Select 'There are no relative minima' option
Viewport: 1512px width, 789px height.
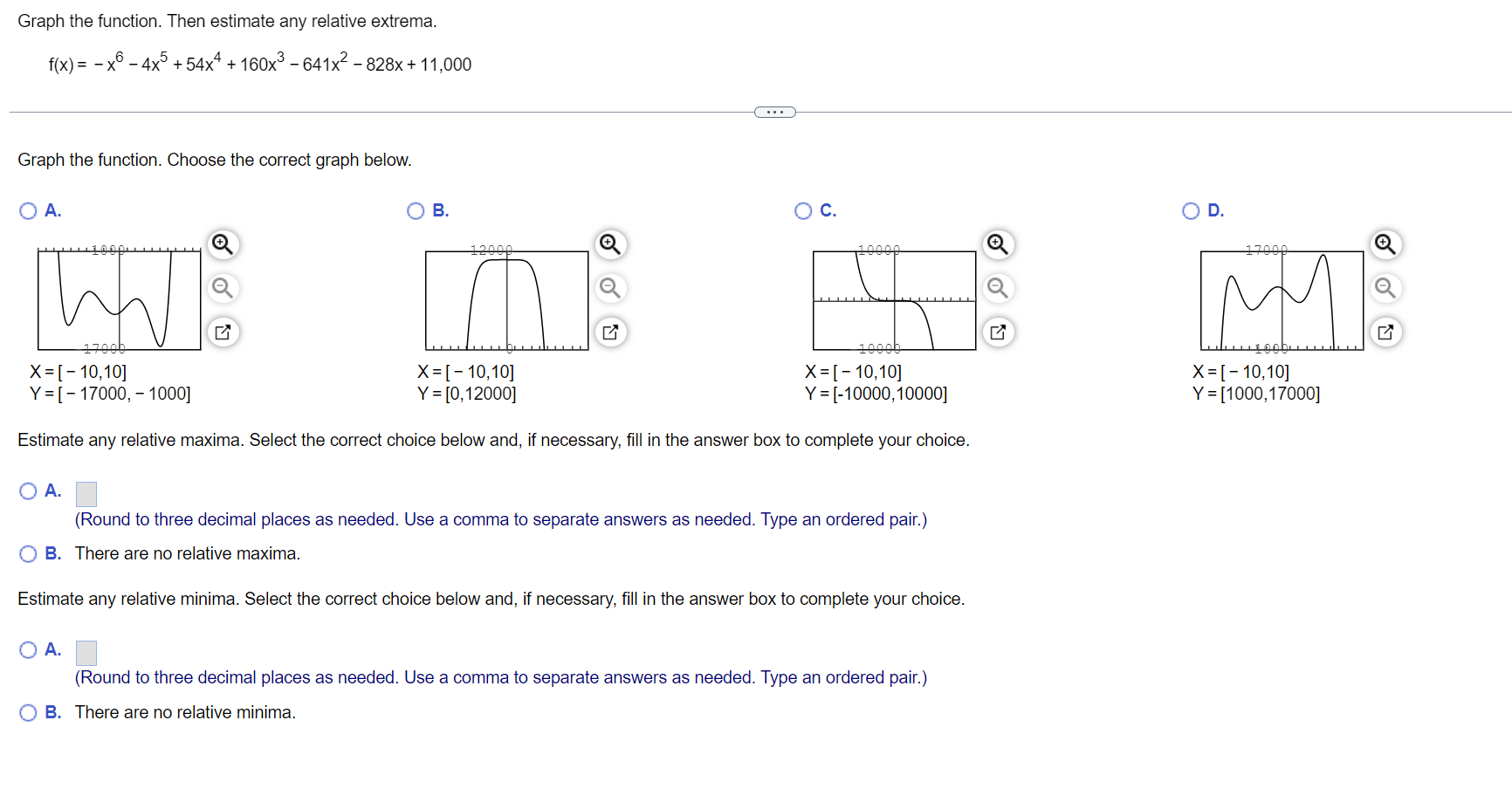coord(27,711)
